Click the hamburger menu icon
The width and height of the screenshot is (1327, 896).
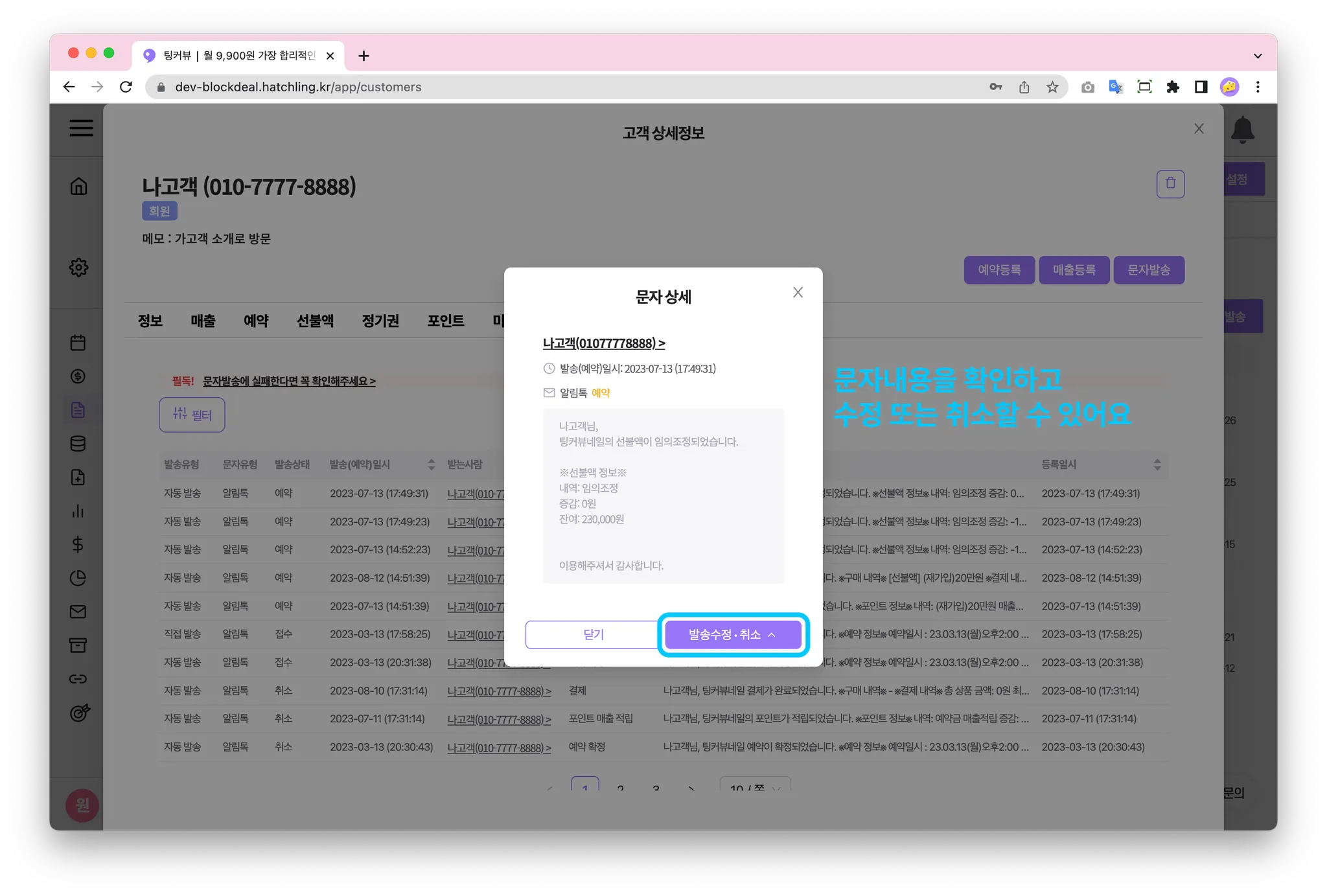point(81,128)
